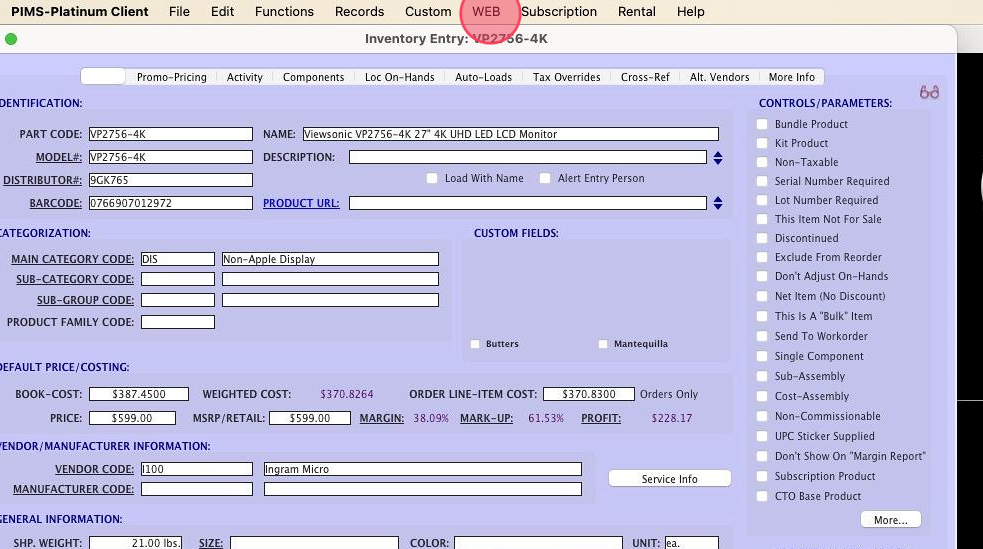Open the PIMS-Platinum Client app menu

tap(80, 11)
